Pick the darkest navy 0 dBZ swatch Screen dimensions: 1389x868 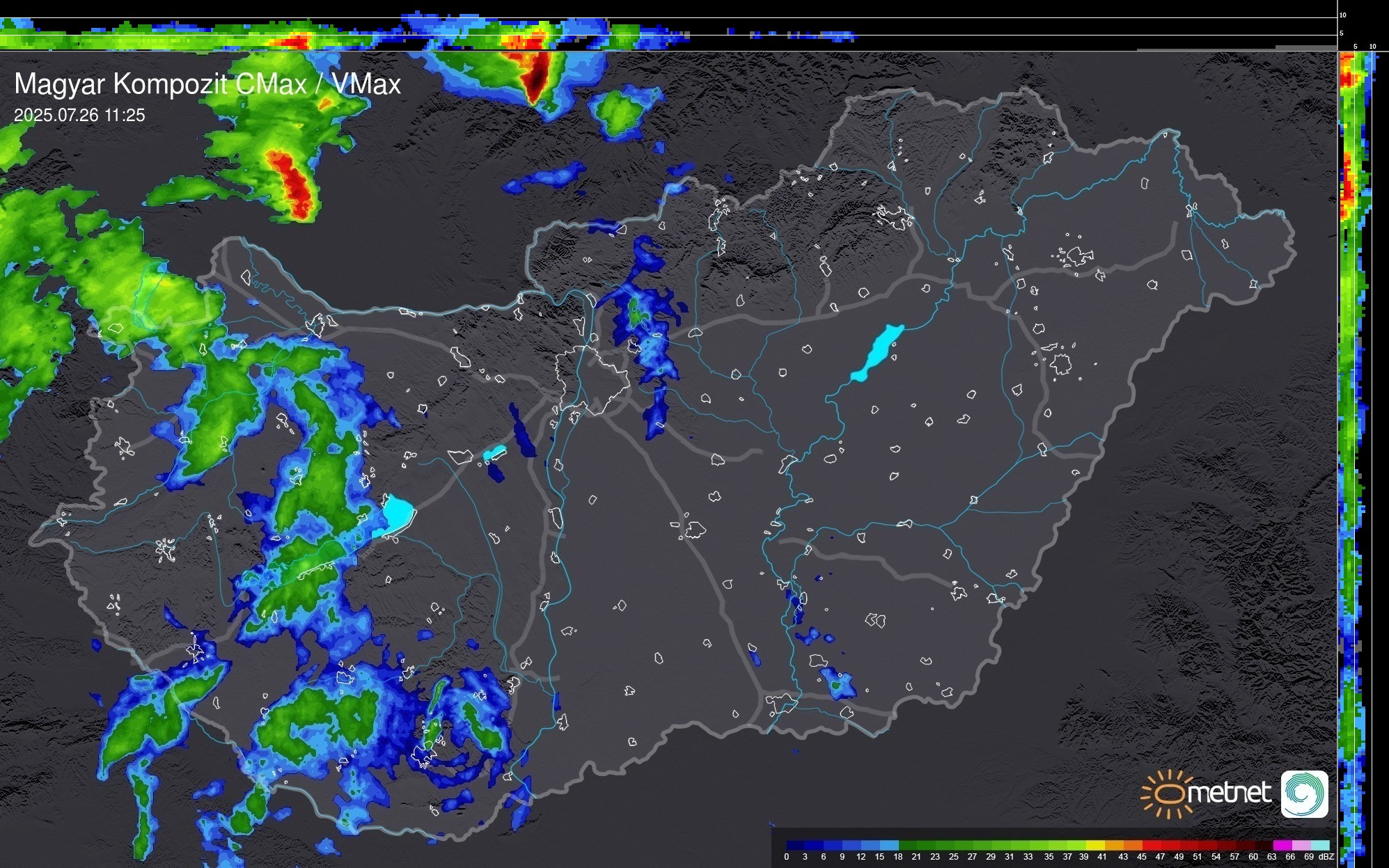(796, 846)
